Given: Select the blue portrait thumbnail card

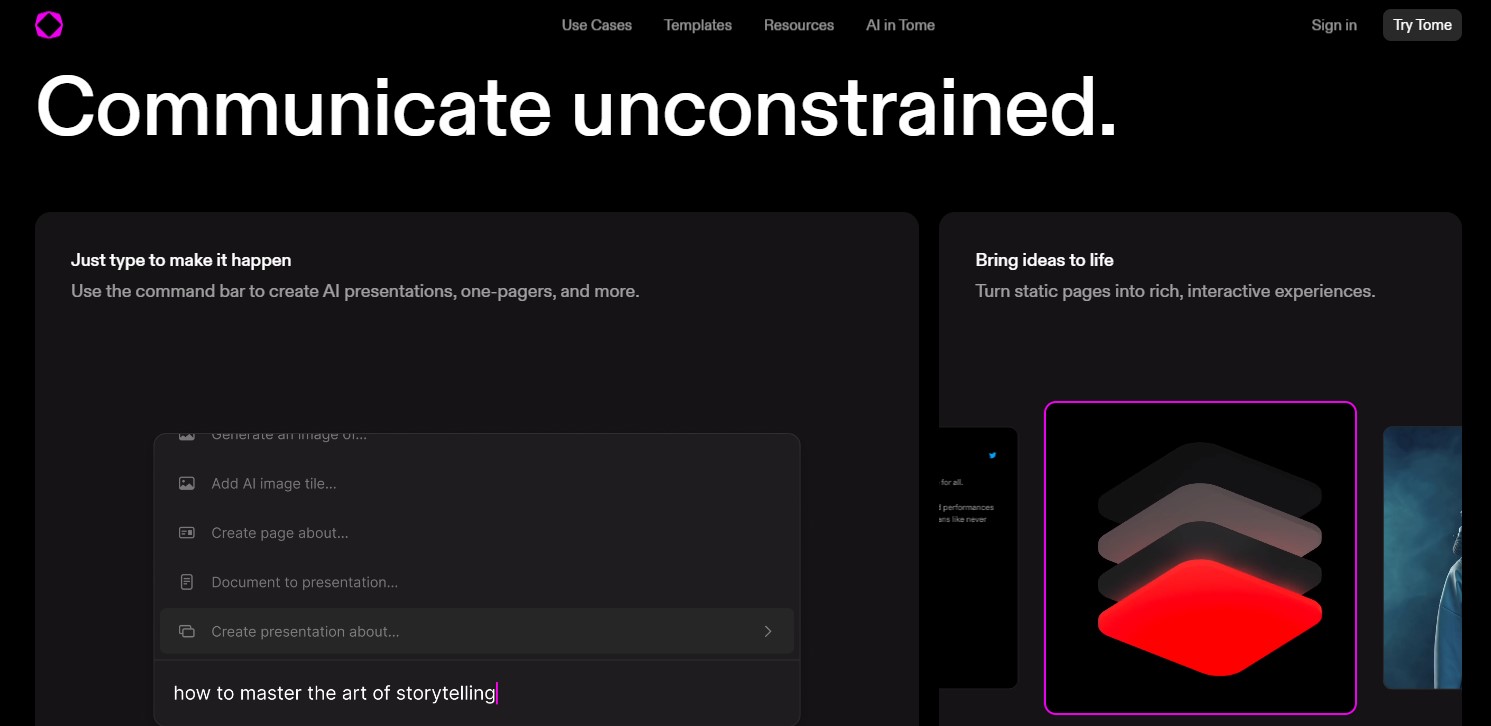Looking at the screenshot, I should point(1422,558).
